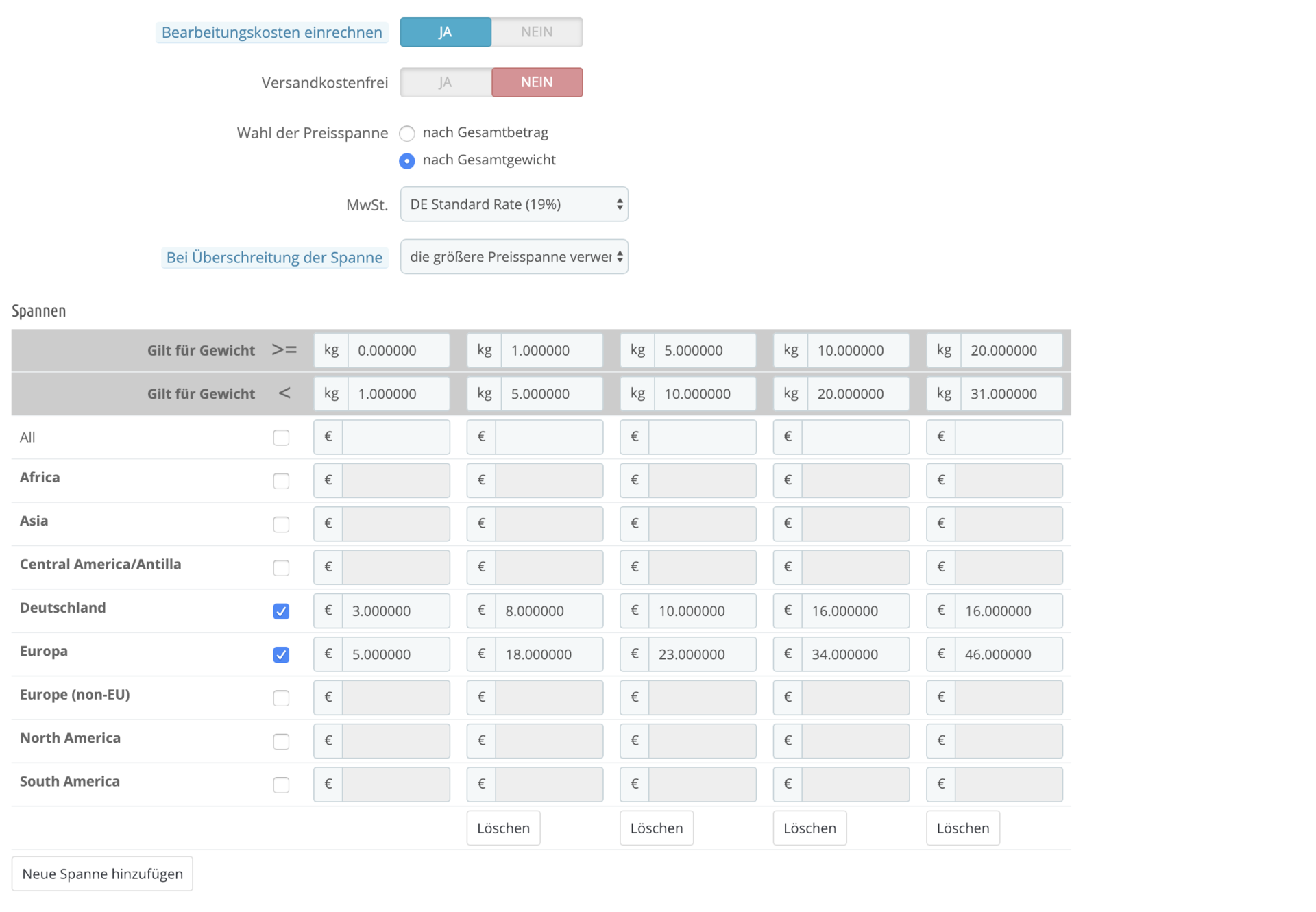
Task: Click Europa price field showing 46.000000
Action: click(x=1008, y=654)
